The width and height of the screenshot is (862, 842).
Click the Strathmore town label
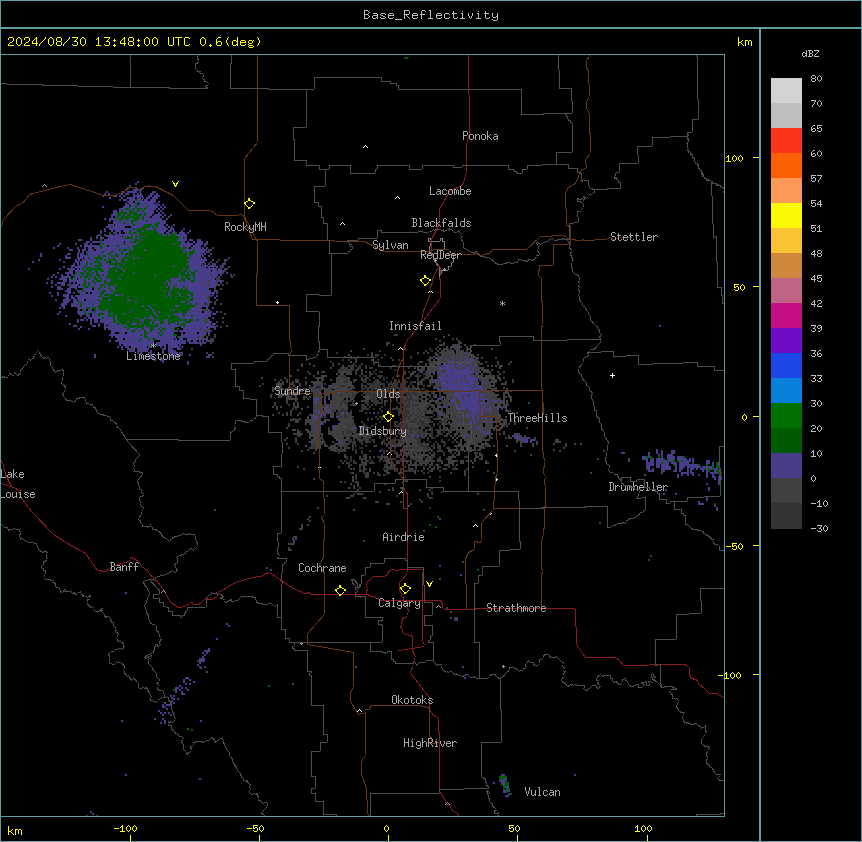click(516, 608)
